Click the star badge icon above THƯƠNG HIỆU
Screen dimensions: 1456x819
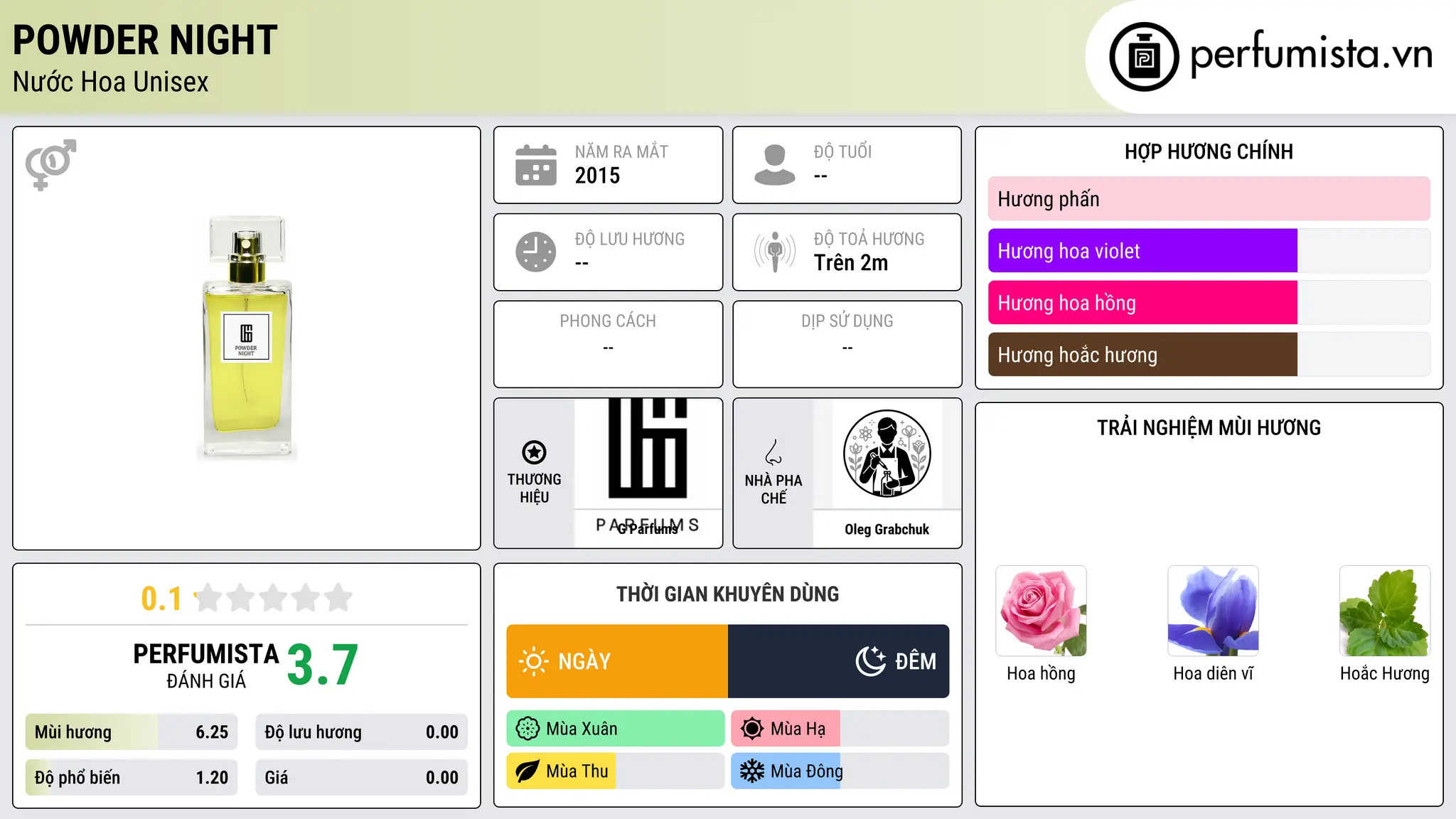pos(534,452)
